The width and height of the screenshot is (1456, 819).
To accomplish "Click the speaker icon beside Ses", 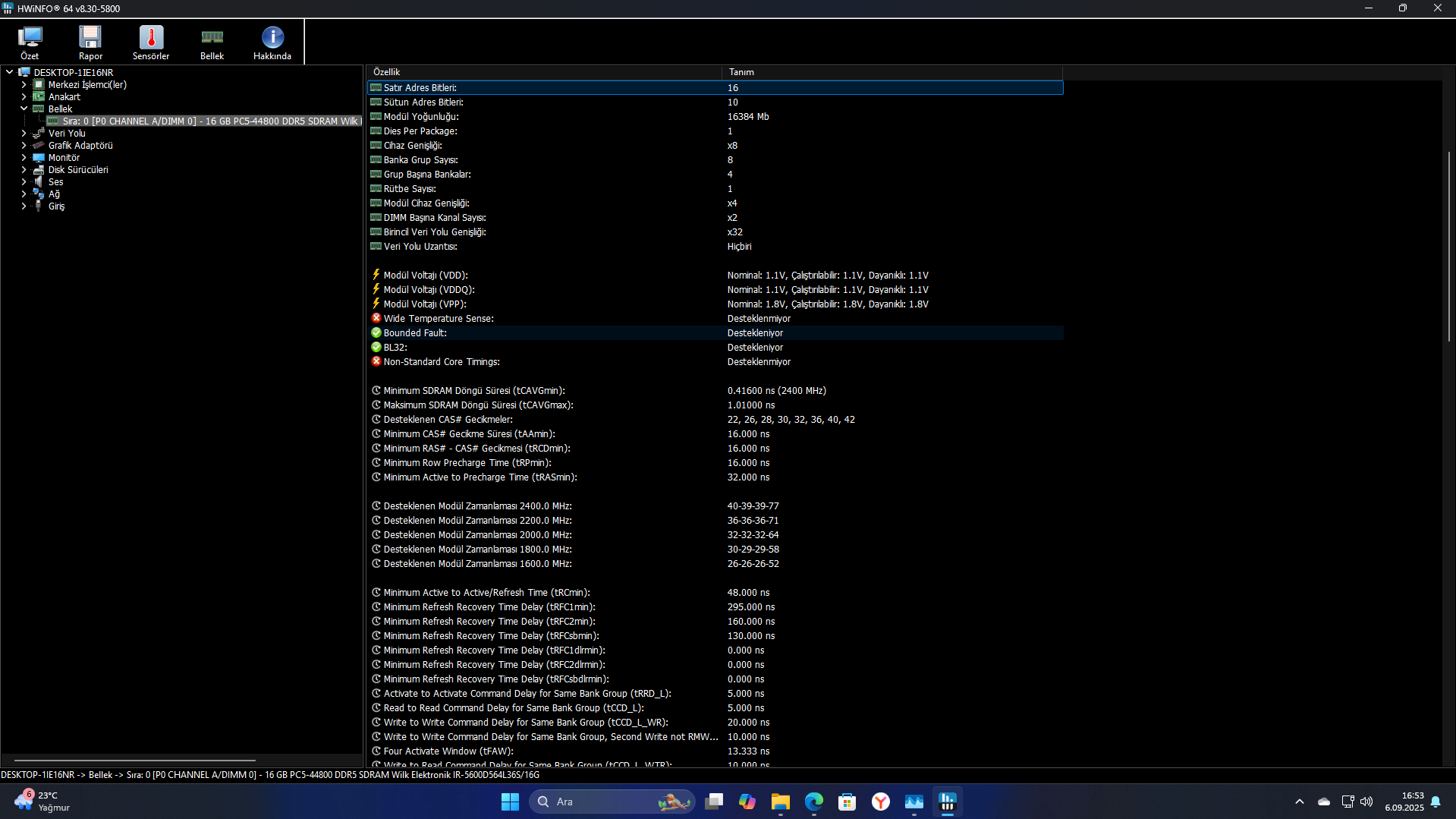I will click(39, 181).
